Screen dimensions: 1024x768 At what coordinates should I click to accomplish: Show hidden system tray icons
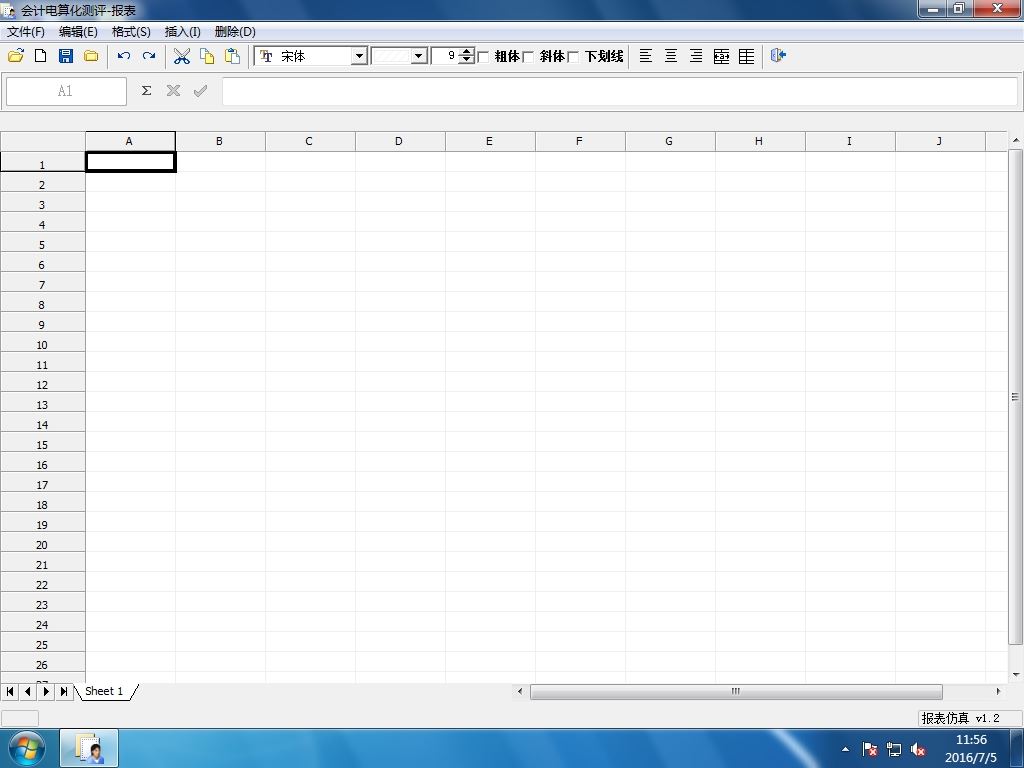pyautogui.click(x=846, y=749)
